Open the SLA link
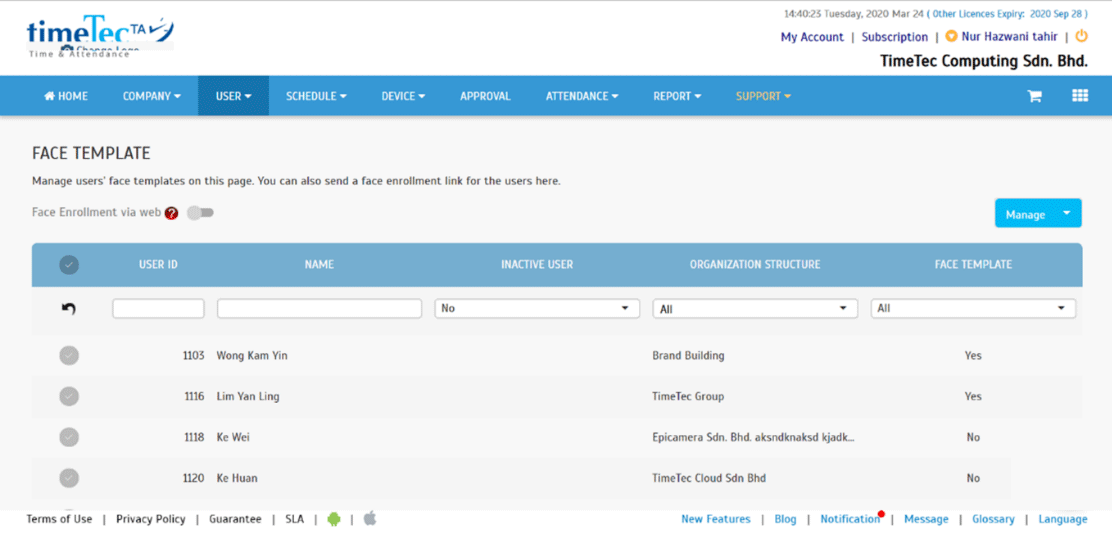This screenshot has height=533, width=1112. [x=294, y=519]
